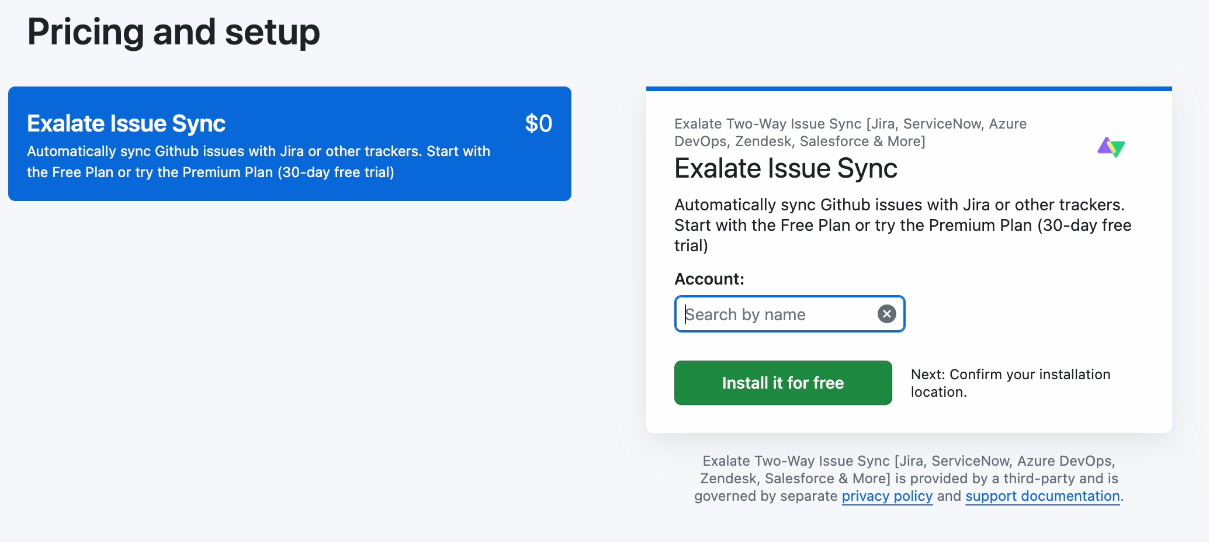Select the blue Exalate Issue Sync plan title
Screen dimensions: 1209x542
coord(126,123)
